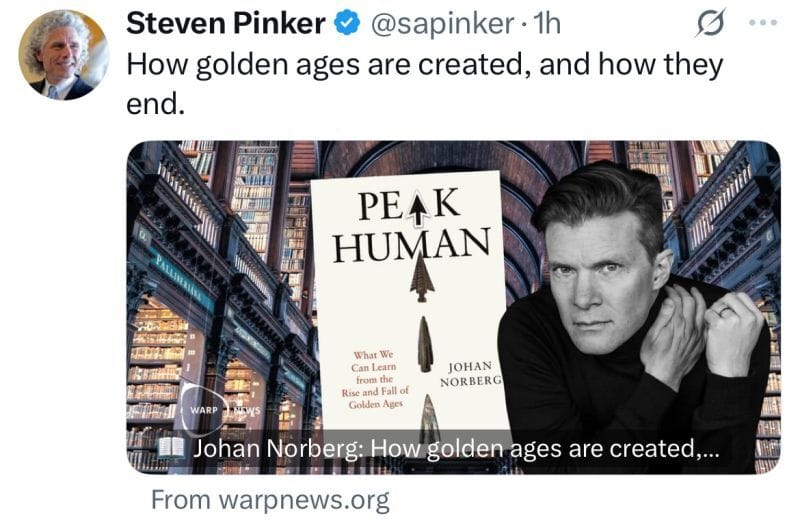
Task: Click the Grok explain-post icon
Action: (x=710, y=23)
